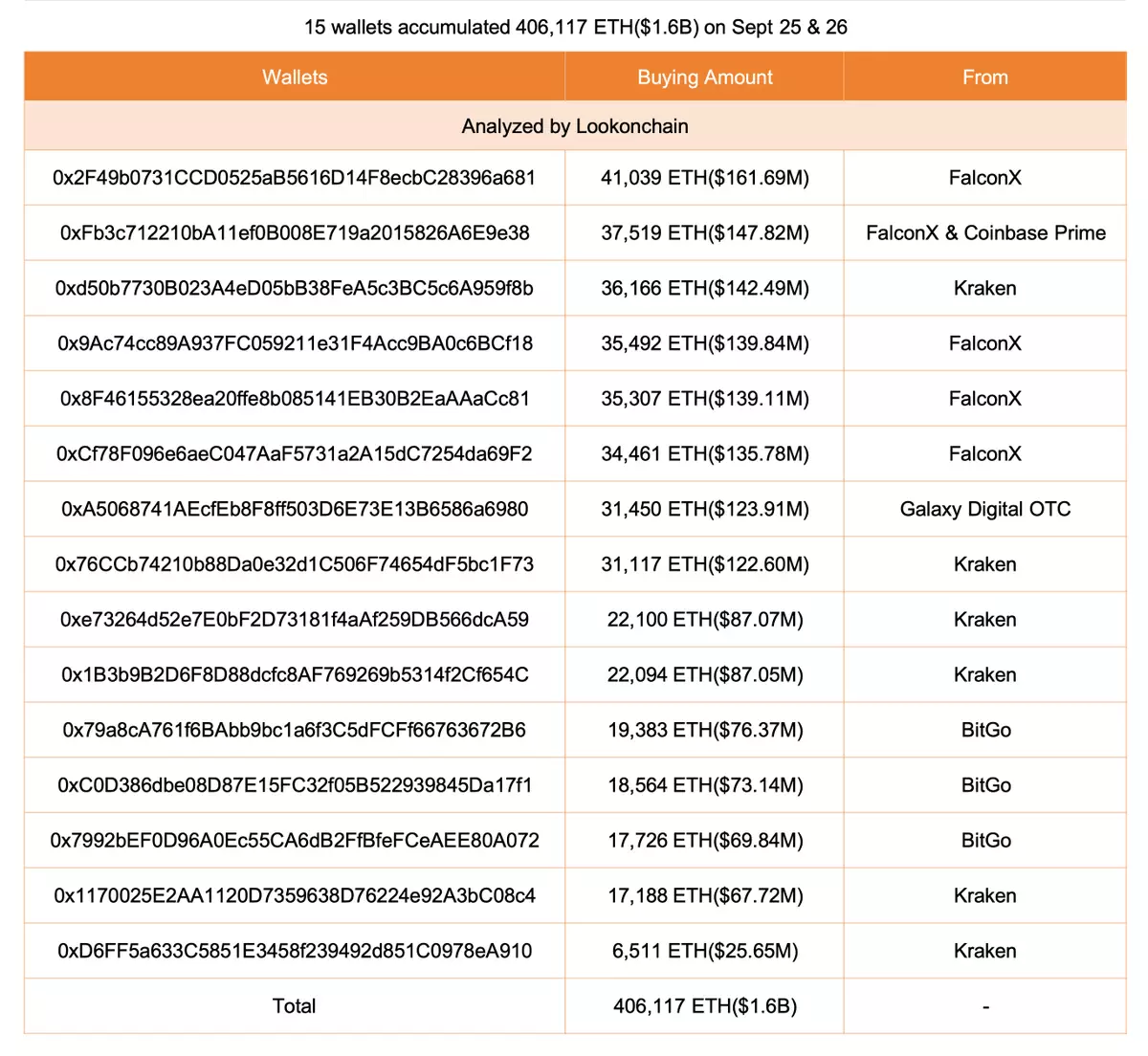Click the FalconX & Coinbase Prime cell
The image size is (1148, 1056).
(x=984, y=233)
